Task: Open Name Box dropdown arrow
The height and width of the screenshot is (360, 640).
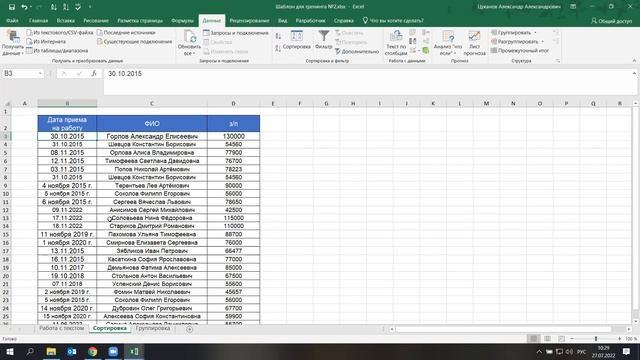Action: [x=40, y=73]
